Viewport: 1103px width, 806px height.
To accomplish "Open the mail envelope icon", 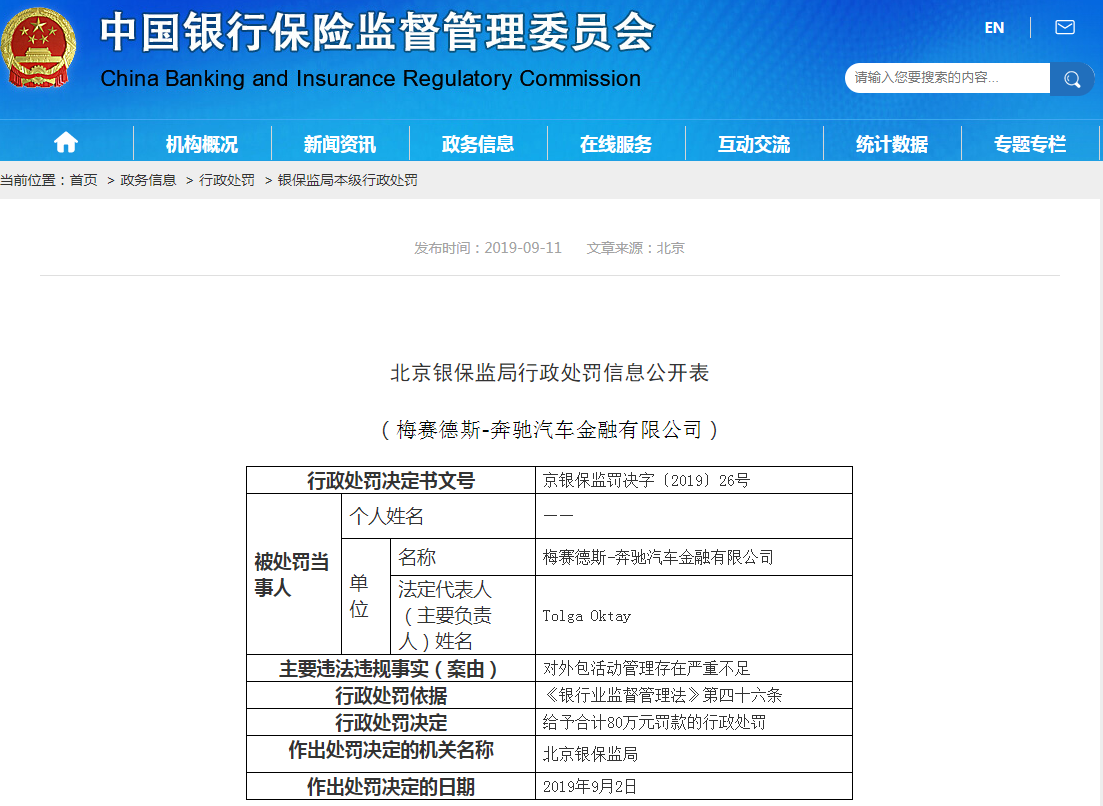I will [1065, 28].
